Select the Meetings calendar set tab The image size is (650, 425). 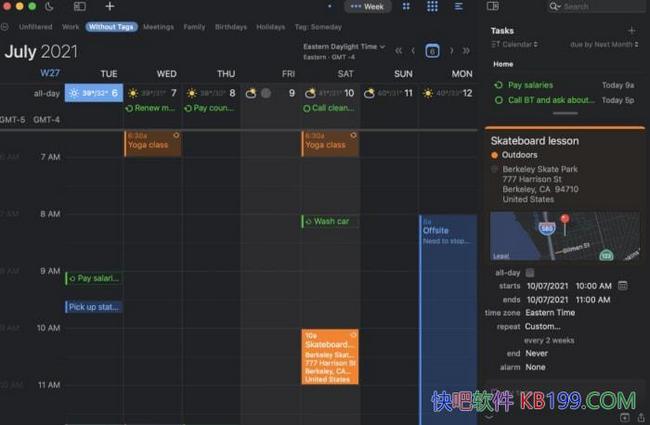158,27
